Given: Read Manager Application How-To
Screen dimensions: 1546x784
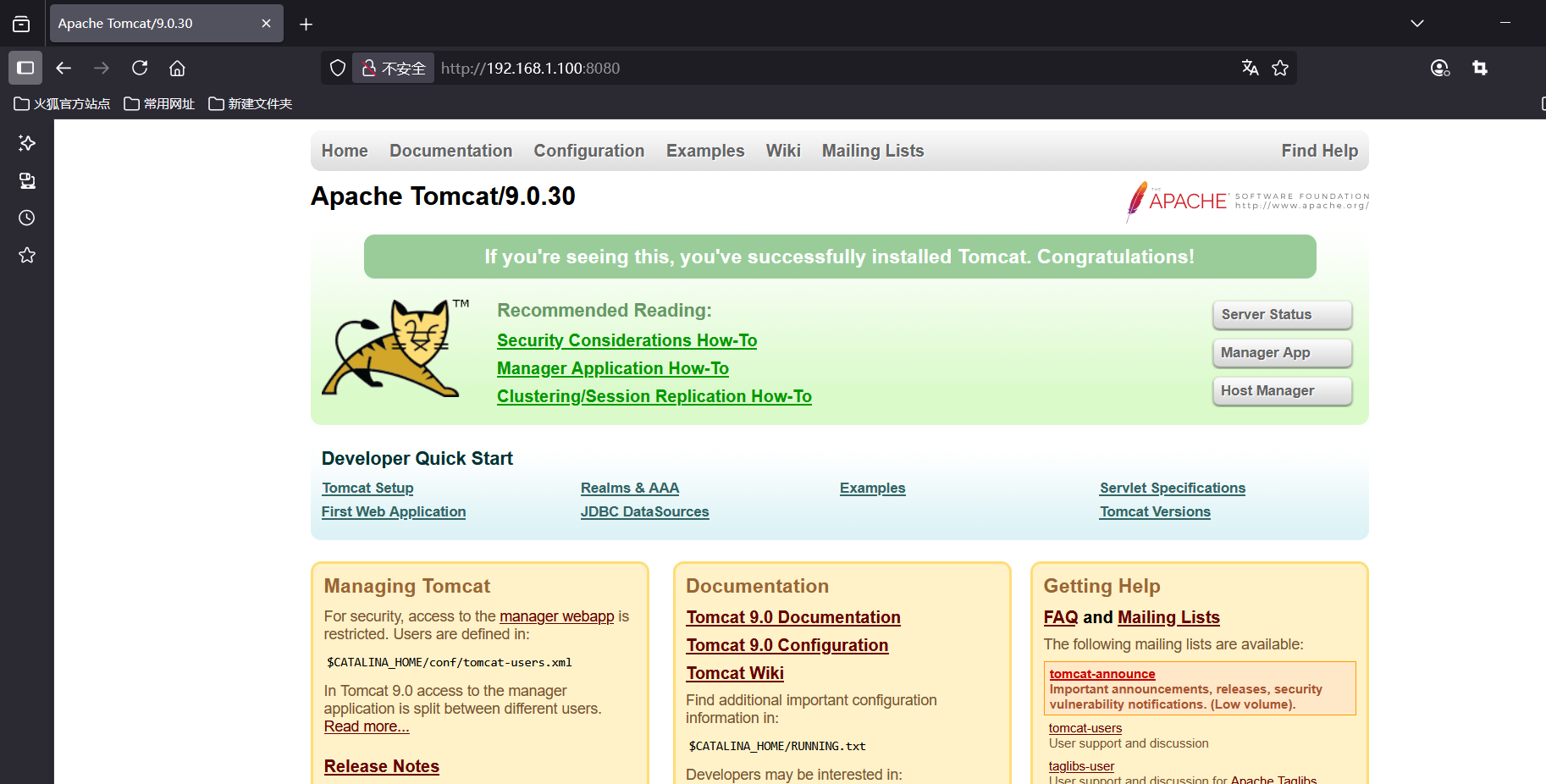Looking at the screenshot, I should (613, 368).
